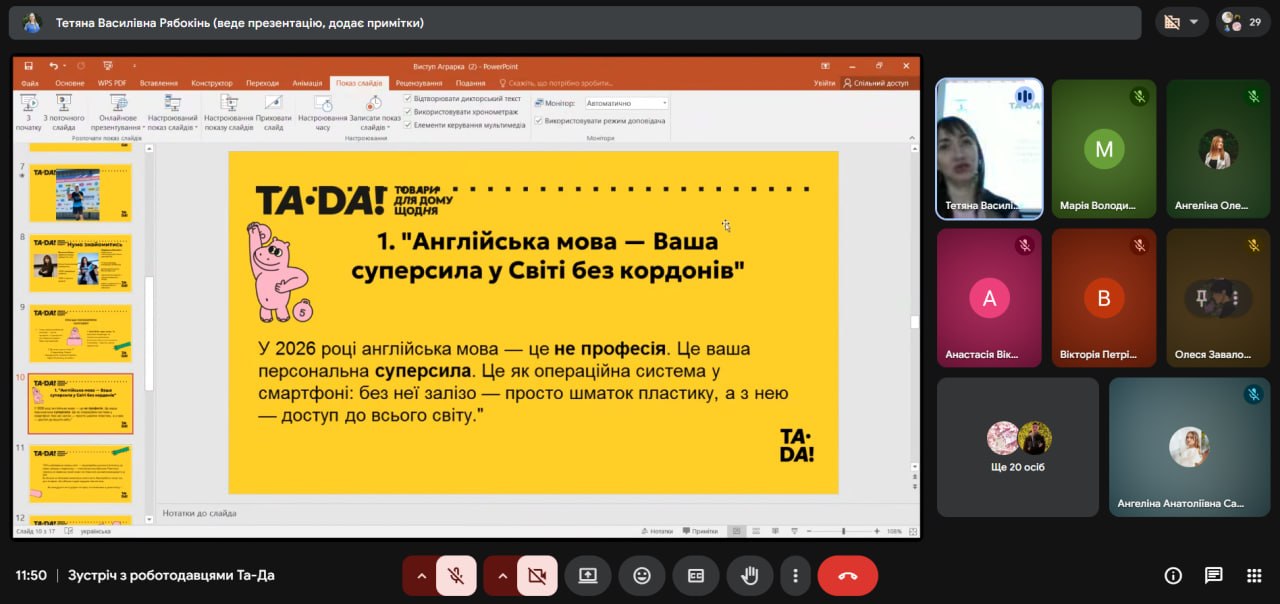This screenshot has height=604, width=1280.
Task: Turn on the camera in the call bar
Action: click(537, 576)
